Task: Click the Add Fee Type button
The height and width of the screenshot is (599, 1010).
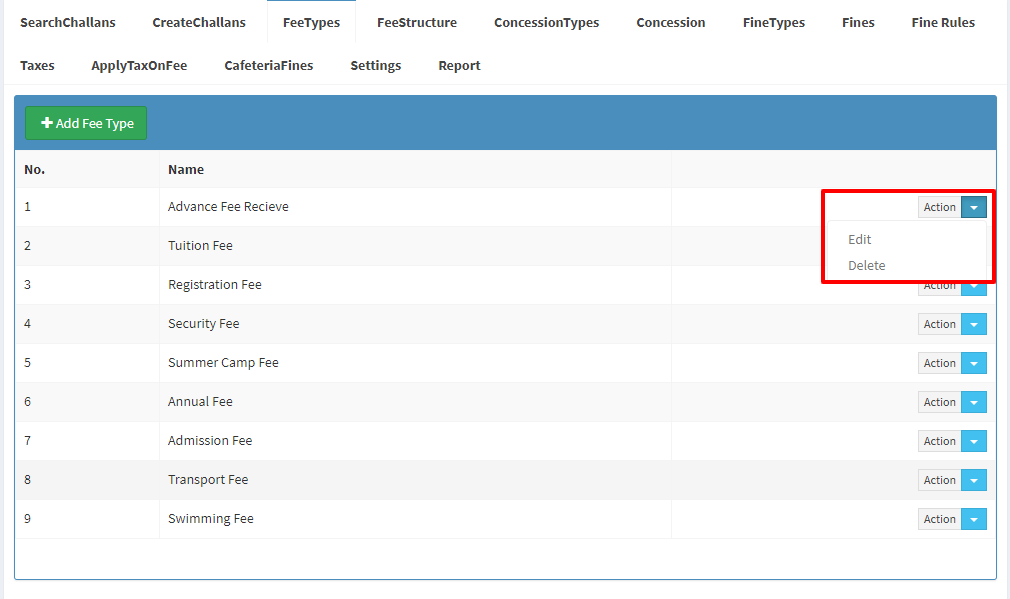Action: (86, 123)
